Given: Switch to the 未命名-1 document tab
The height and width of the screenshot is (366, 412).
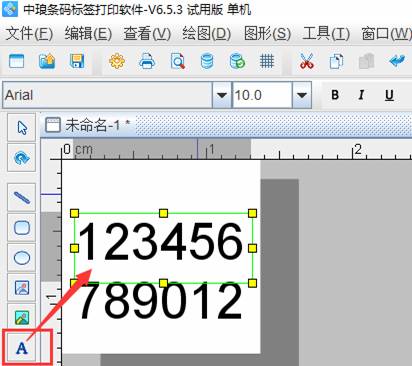Looking at the screenshot, I should coord(88,125).
